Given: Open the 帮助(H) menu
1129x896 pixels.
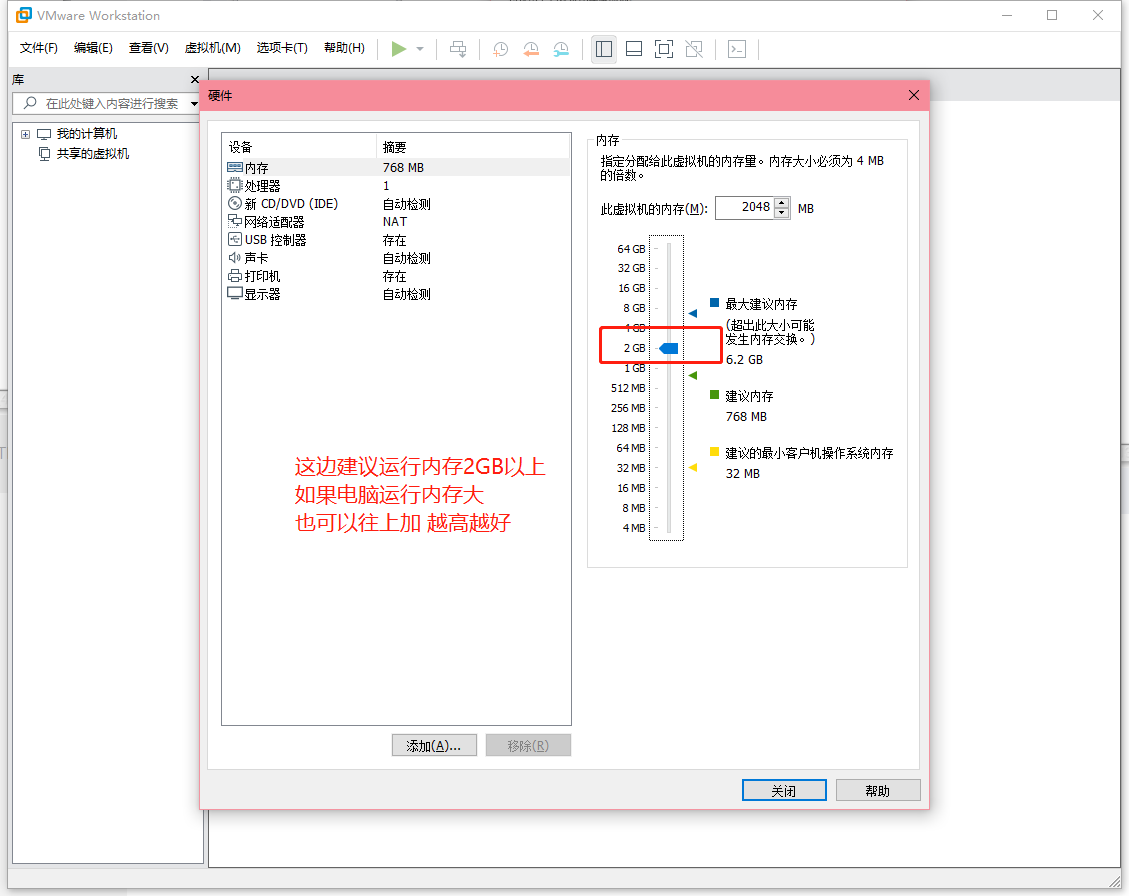Looking at the screenshot, I should pos(344,48).
